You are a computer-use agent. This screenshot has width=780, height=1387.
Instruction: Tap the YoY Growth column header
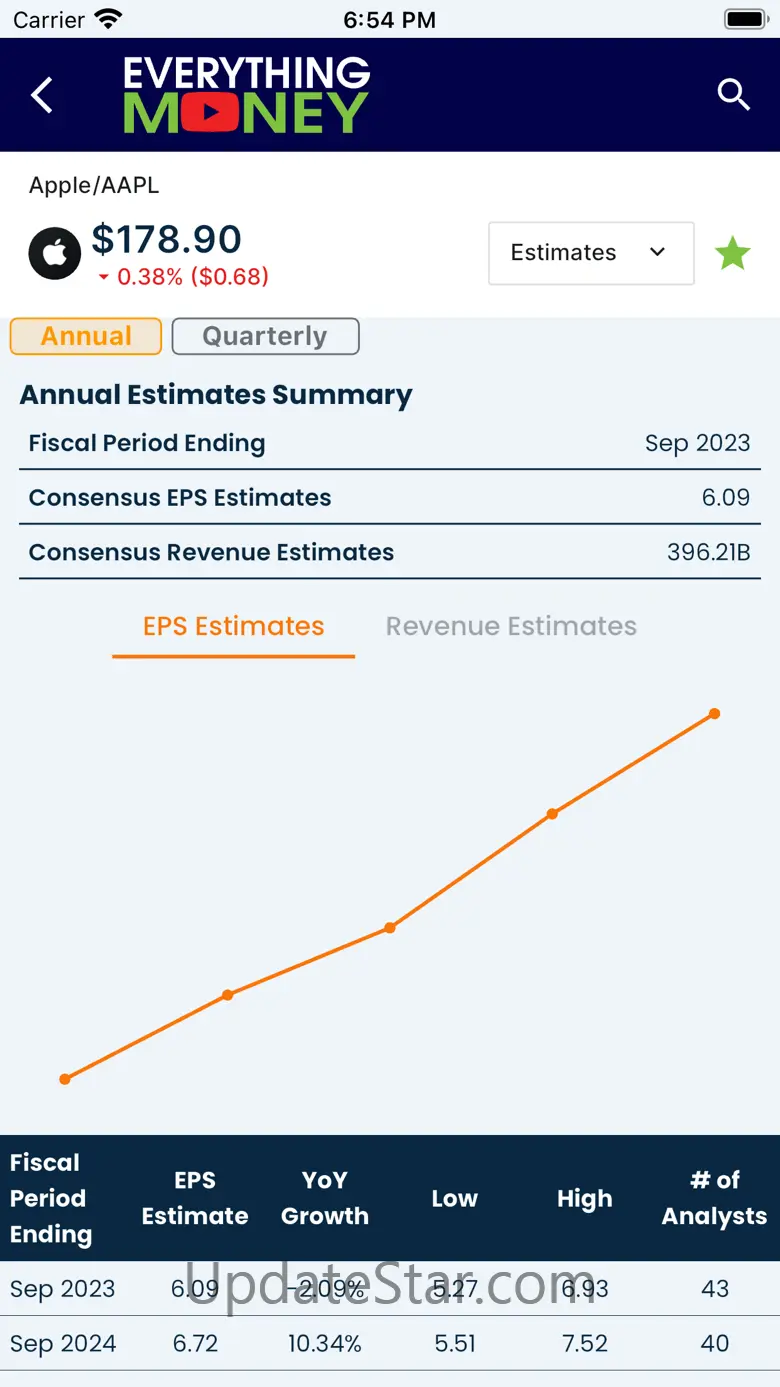(x=324, y=1198)
